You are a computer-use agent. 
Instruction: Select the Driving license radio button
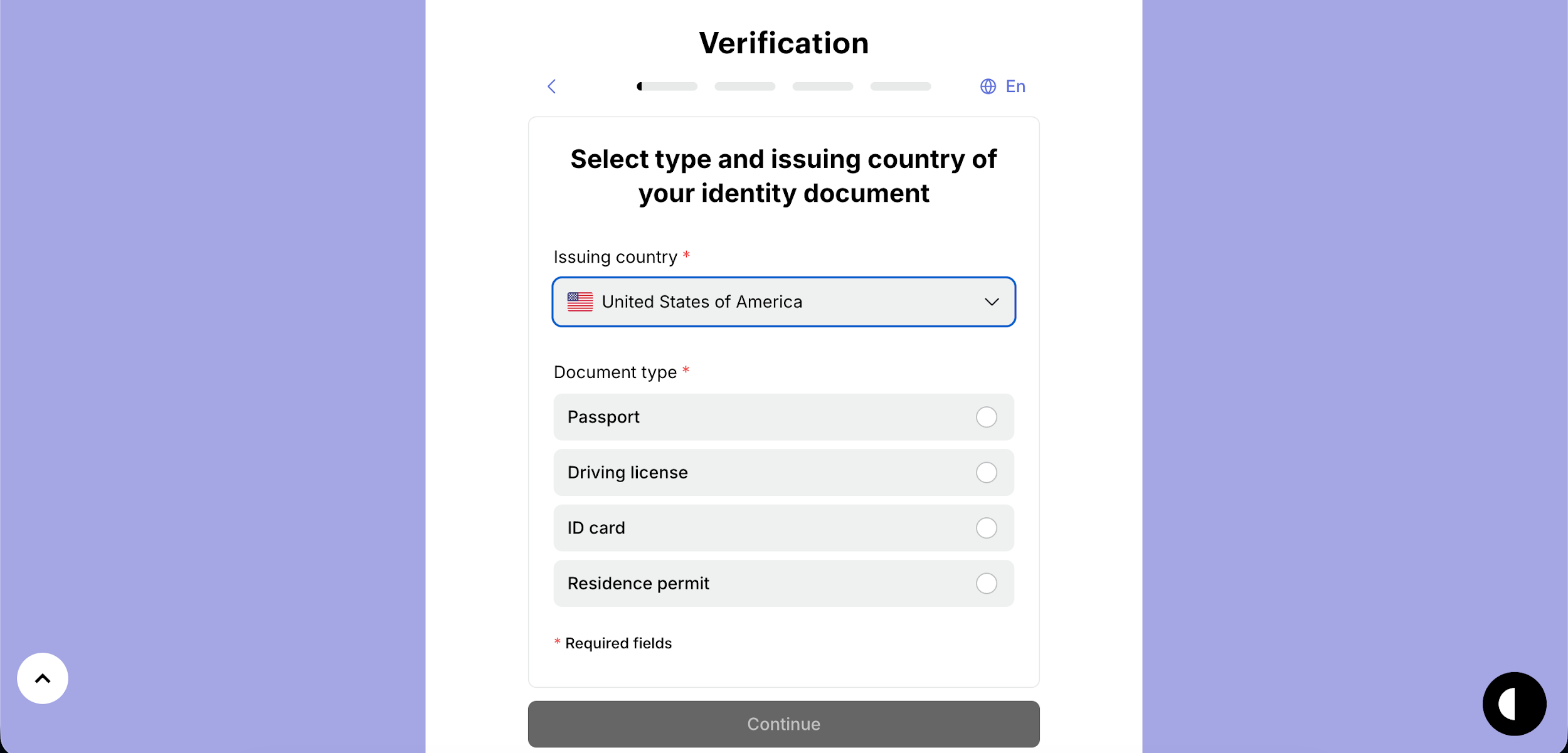pos(986,472)
